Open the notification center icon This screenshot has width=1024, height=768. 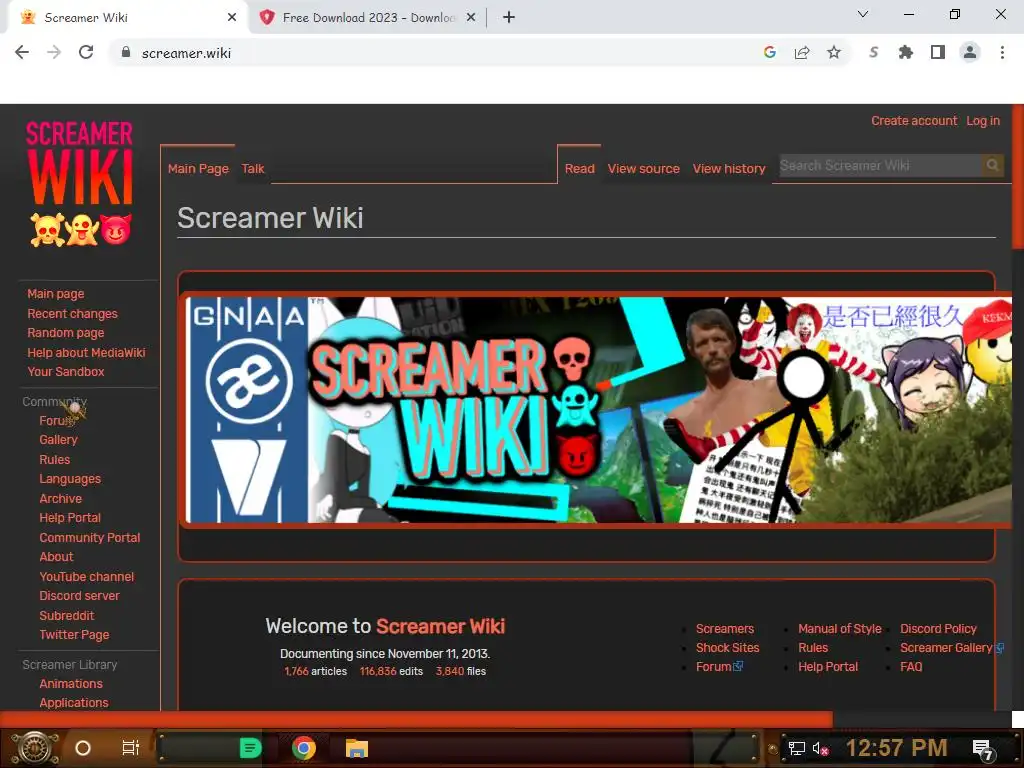pos(983,748)
